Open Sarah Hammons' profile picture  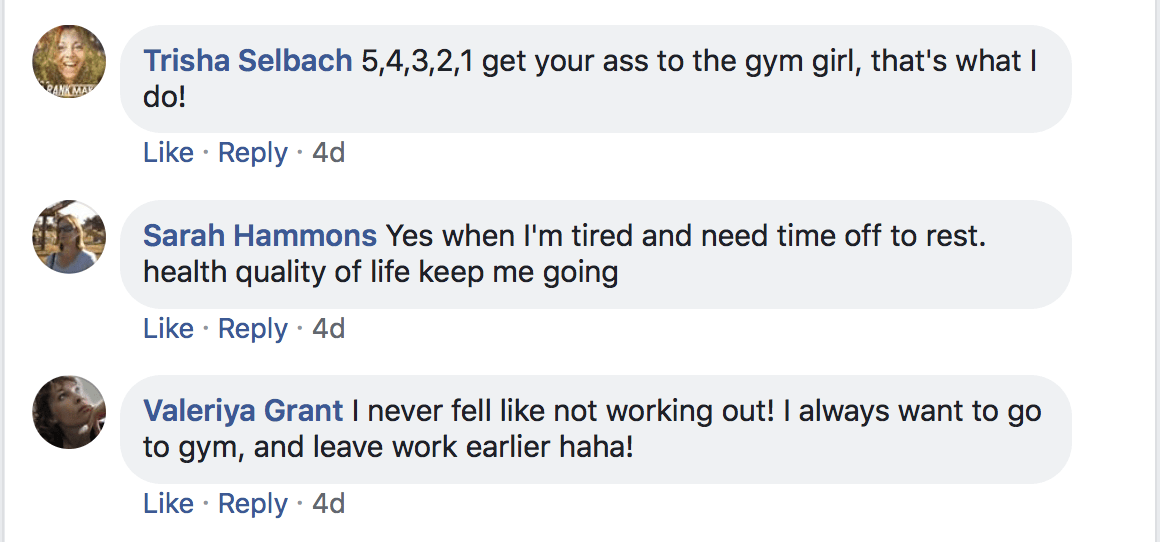click(x=69, y=237)
